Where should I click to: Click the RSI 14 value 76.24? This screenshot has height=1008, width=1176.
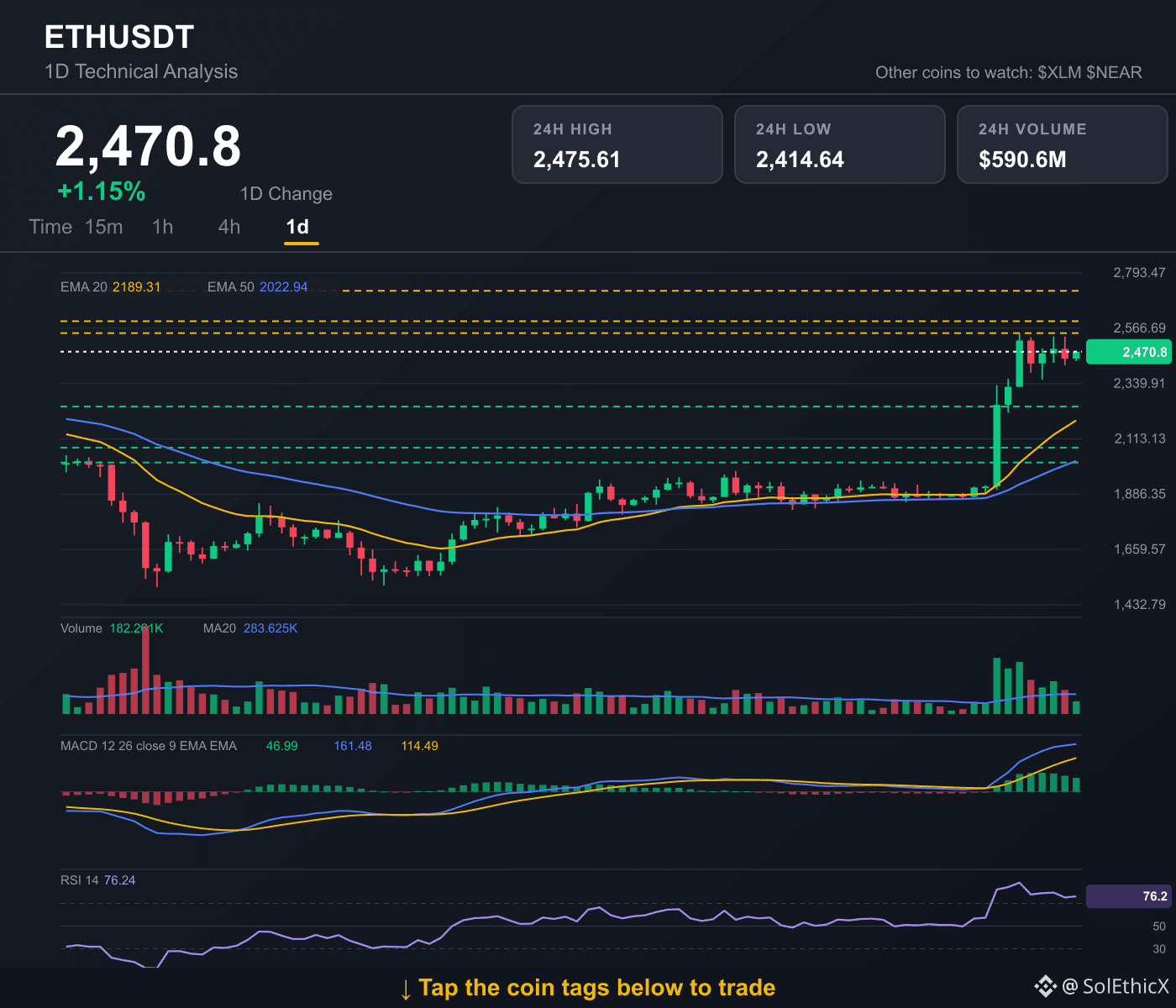pos(120,880)
